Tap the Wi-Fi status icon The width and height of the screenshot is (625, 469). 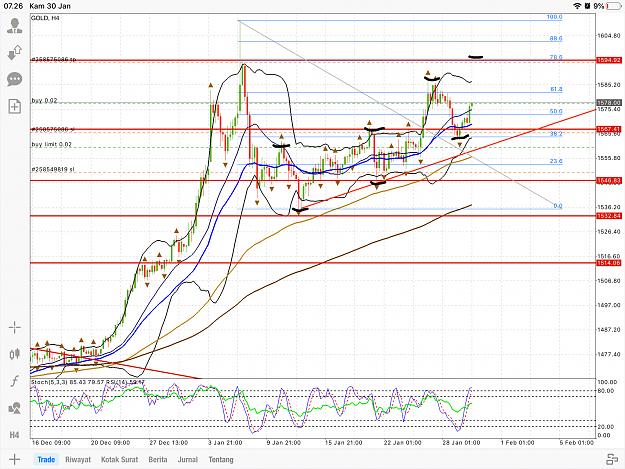pyautogui.click(x=577, y=6)
